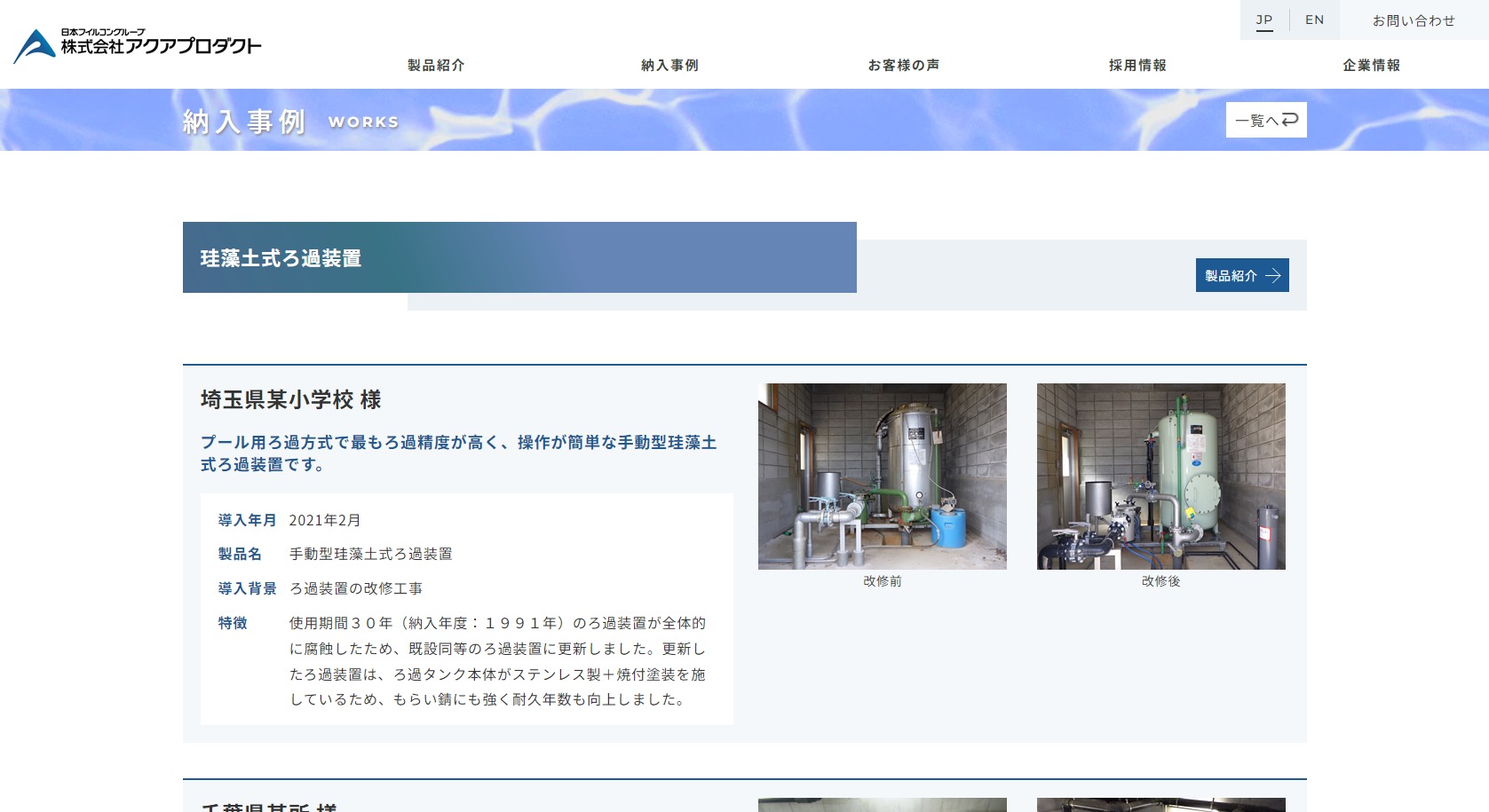1489x812 pixels.
Task: View the 改修後 equipment photo
Action: pyautogui.click(x=1160, y=477)
